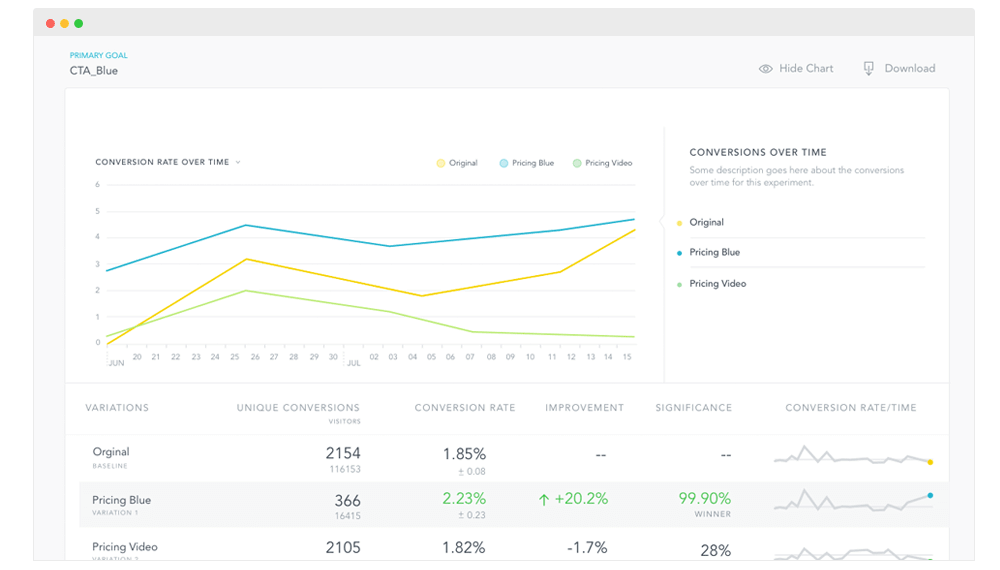Toggle Pricing Blue series in chart legend
The image size is (1000, 570).
(526, 163)
